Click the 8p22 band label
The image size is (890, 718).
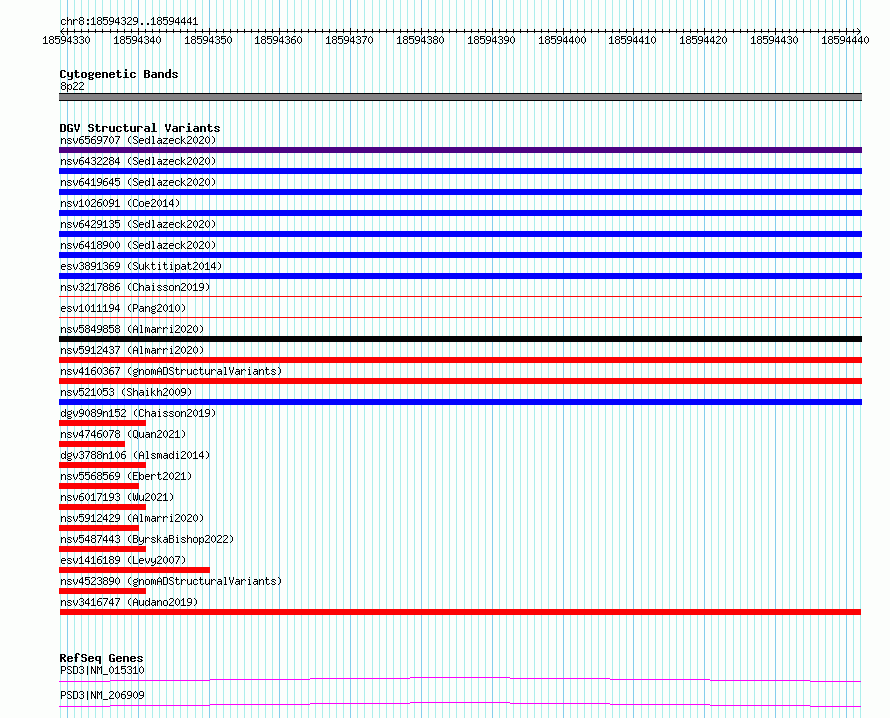click(x=72, y=86)
